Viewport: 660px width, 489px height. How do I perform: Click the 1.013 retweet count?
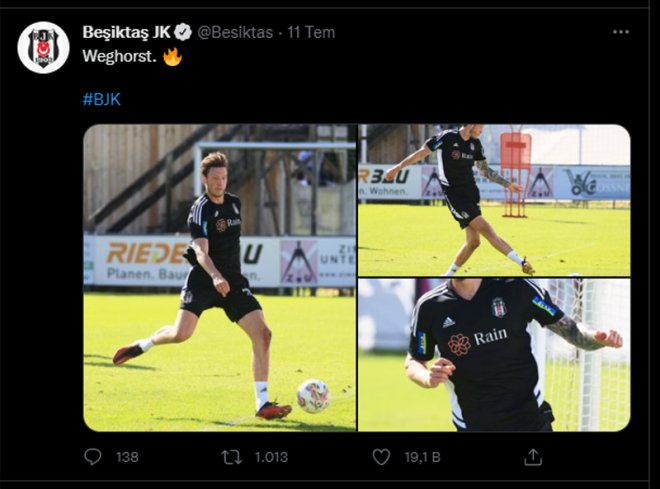272,457
